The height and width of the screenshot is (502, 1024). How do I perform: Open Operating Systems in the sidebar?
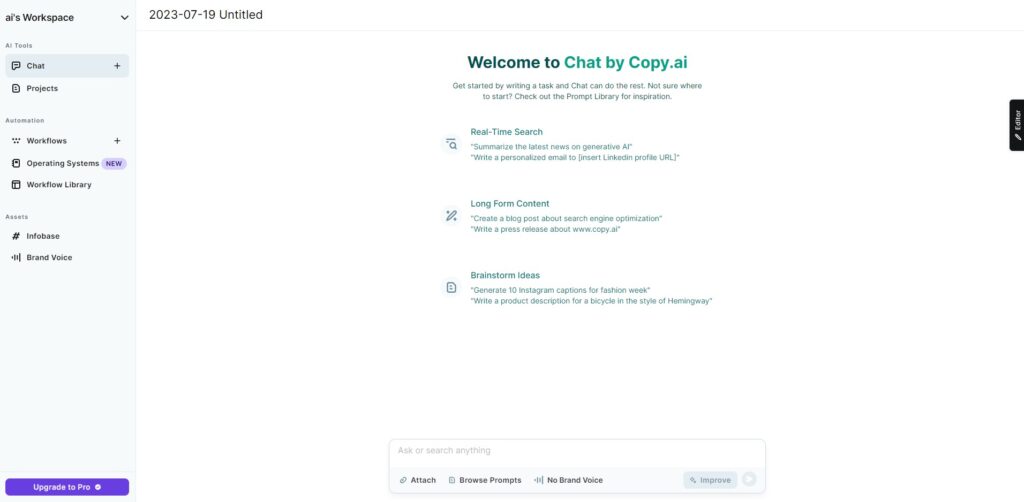(67, 163)
